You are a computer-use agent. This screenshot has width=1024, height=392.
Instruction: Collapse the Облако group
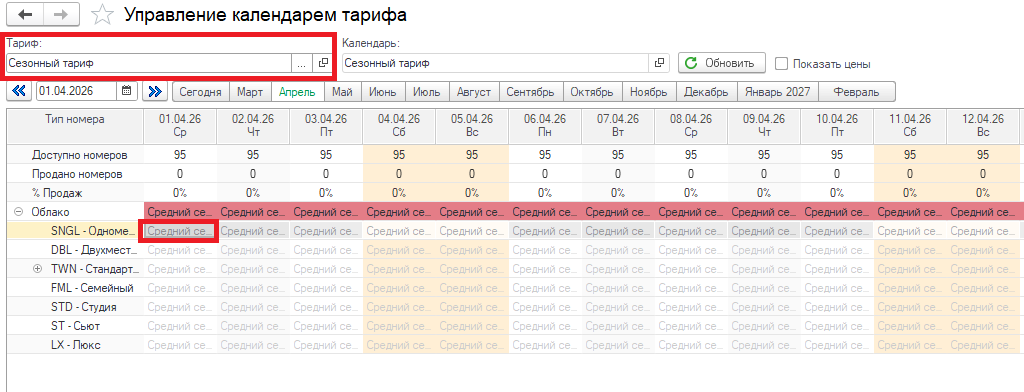coord(18,212)
